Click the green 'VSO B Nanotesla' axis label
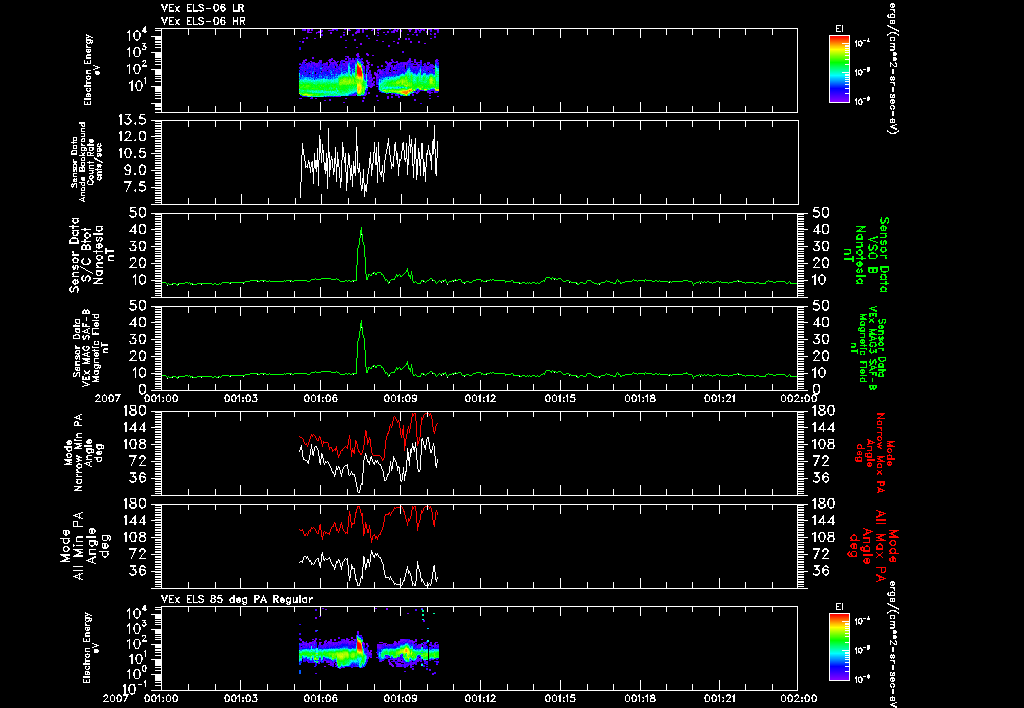The image size is (1024, 708). 865,255
